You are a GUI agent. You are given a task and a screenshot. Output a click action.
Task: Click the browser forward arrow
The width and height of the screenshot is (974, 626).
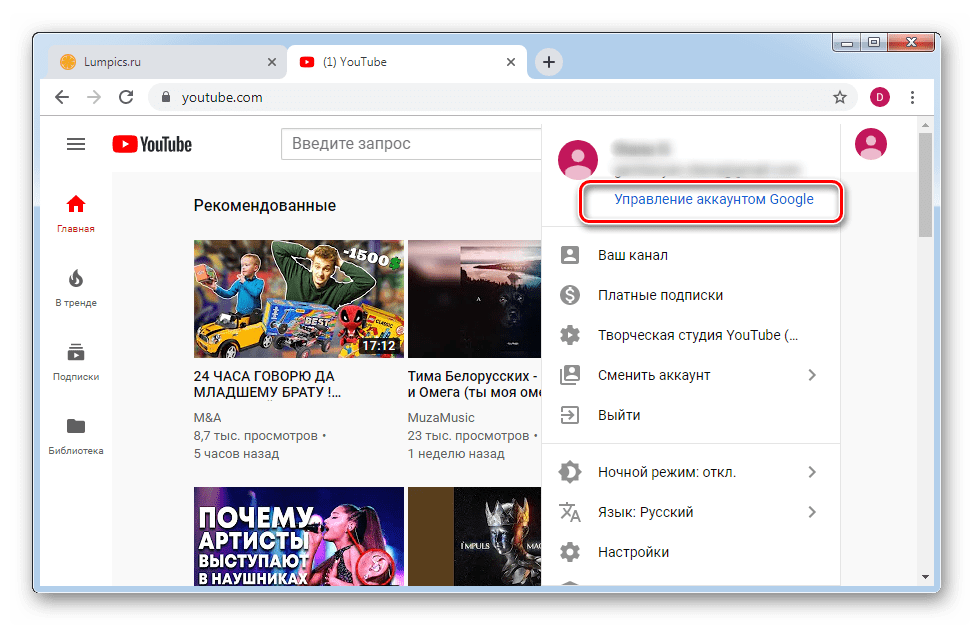click(94, 97)
